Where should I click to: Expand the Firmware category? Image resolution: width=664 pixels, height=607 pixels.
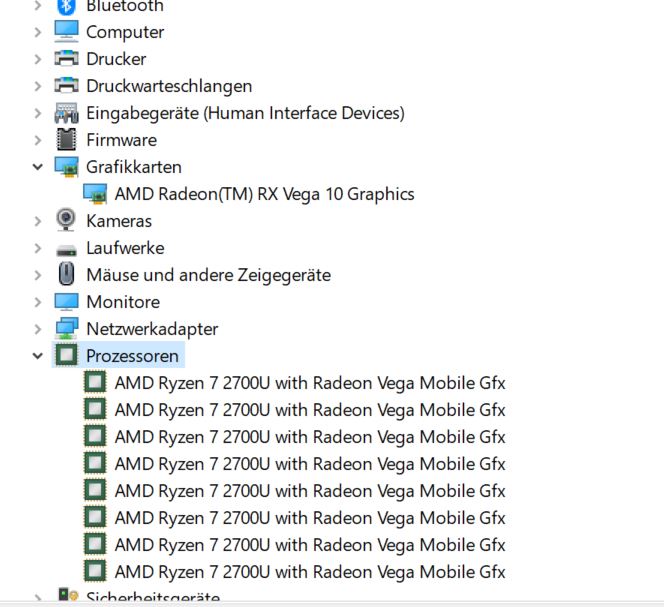tap(38, 140)
